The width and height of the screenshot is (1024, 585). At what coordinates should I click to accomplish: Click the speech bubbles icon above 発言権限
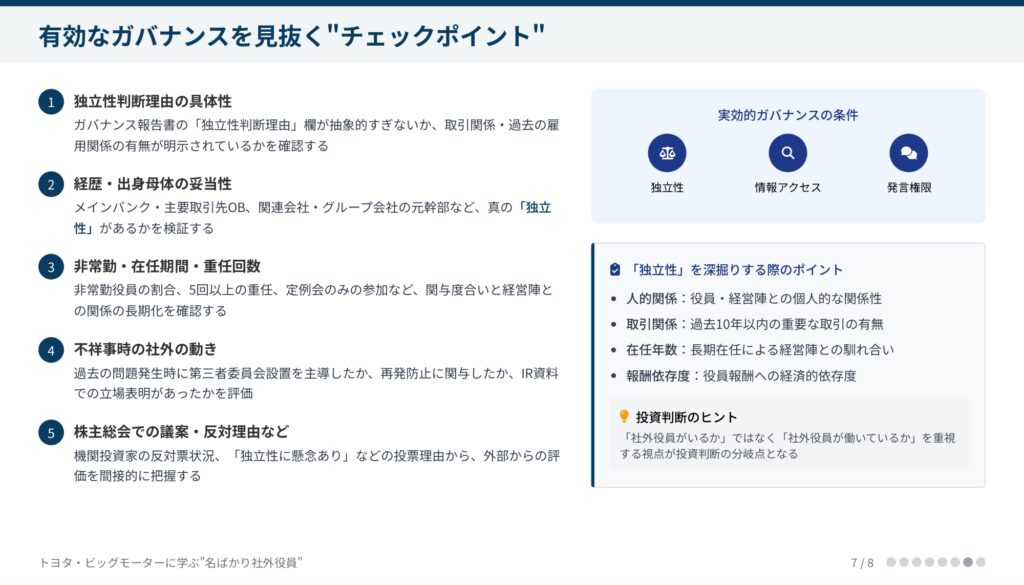tap(908, 153)
